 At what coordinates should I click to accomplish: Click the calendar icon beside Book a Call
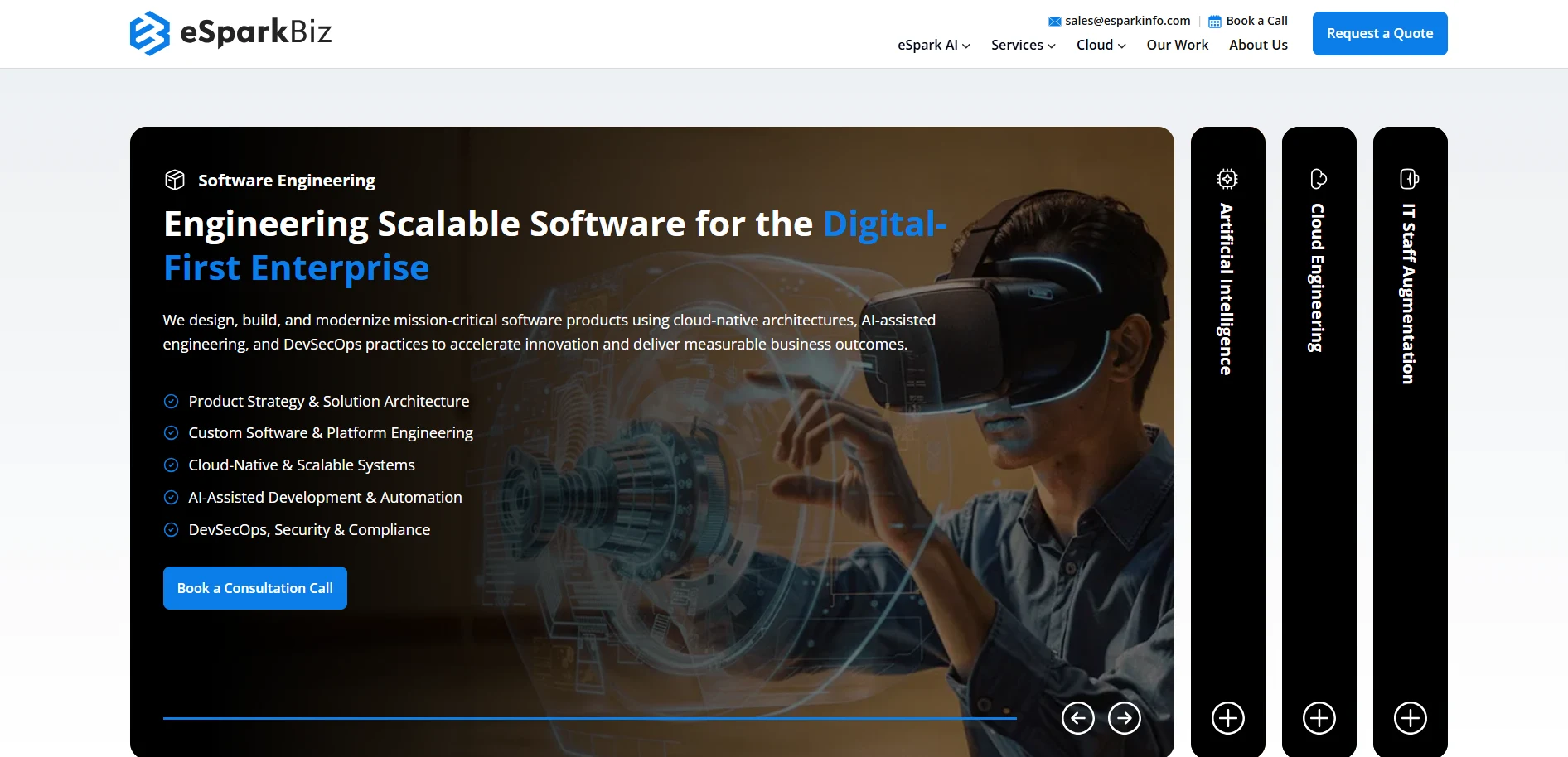1215,22
